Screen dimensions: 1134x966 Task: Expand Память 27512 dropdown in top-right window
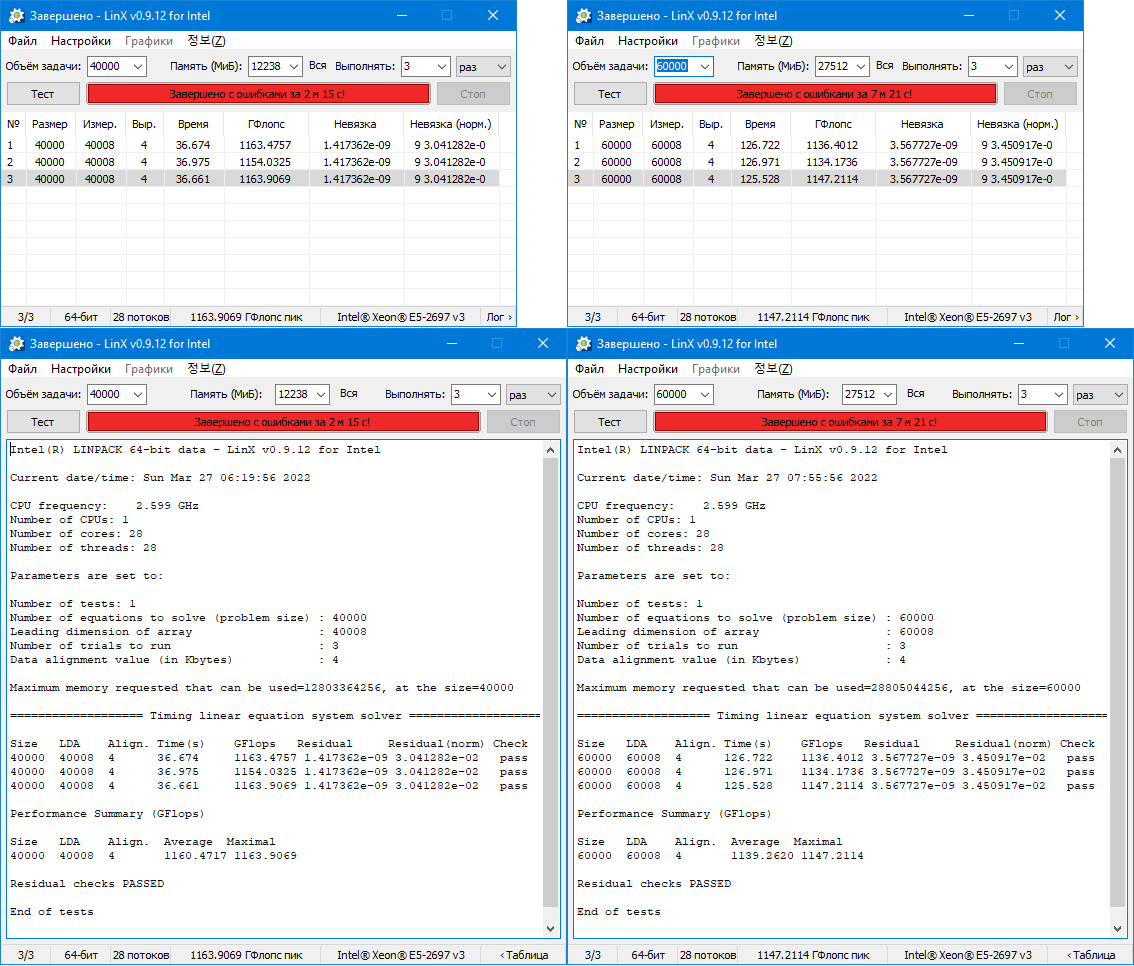[x=861, y=67]
